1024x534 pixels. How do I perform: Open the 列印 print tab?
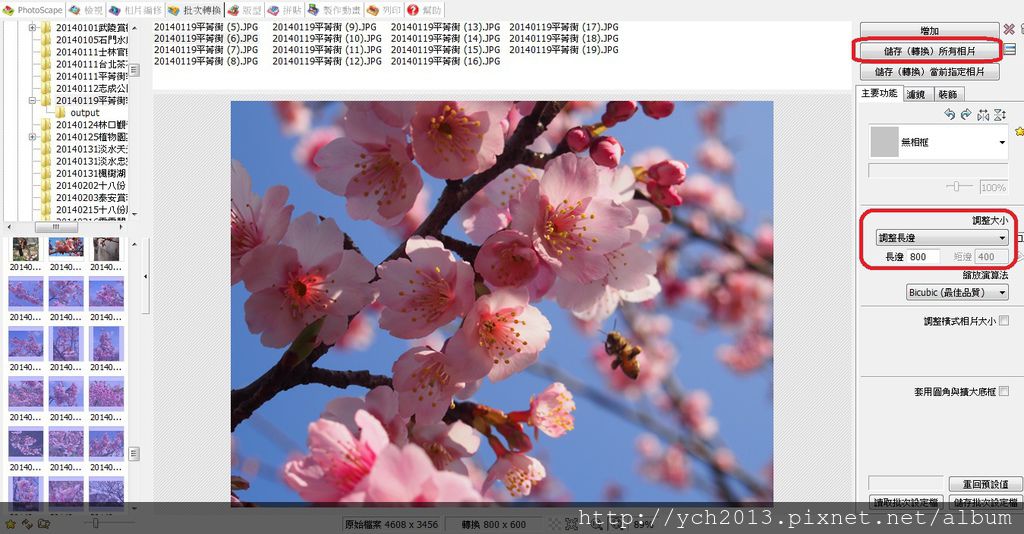384,10
